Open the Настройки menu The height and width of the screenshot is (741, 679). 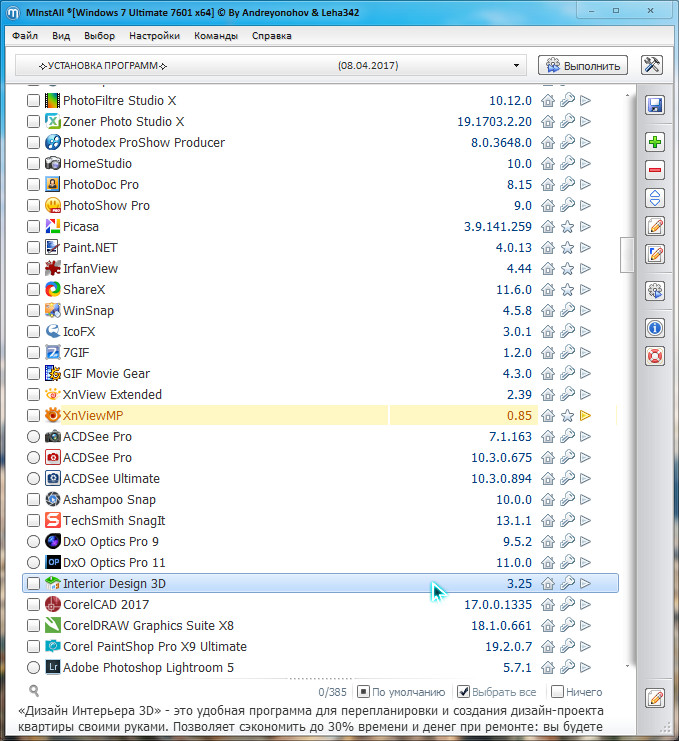pyautogui.click(x=154, y=36)
